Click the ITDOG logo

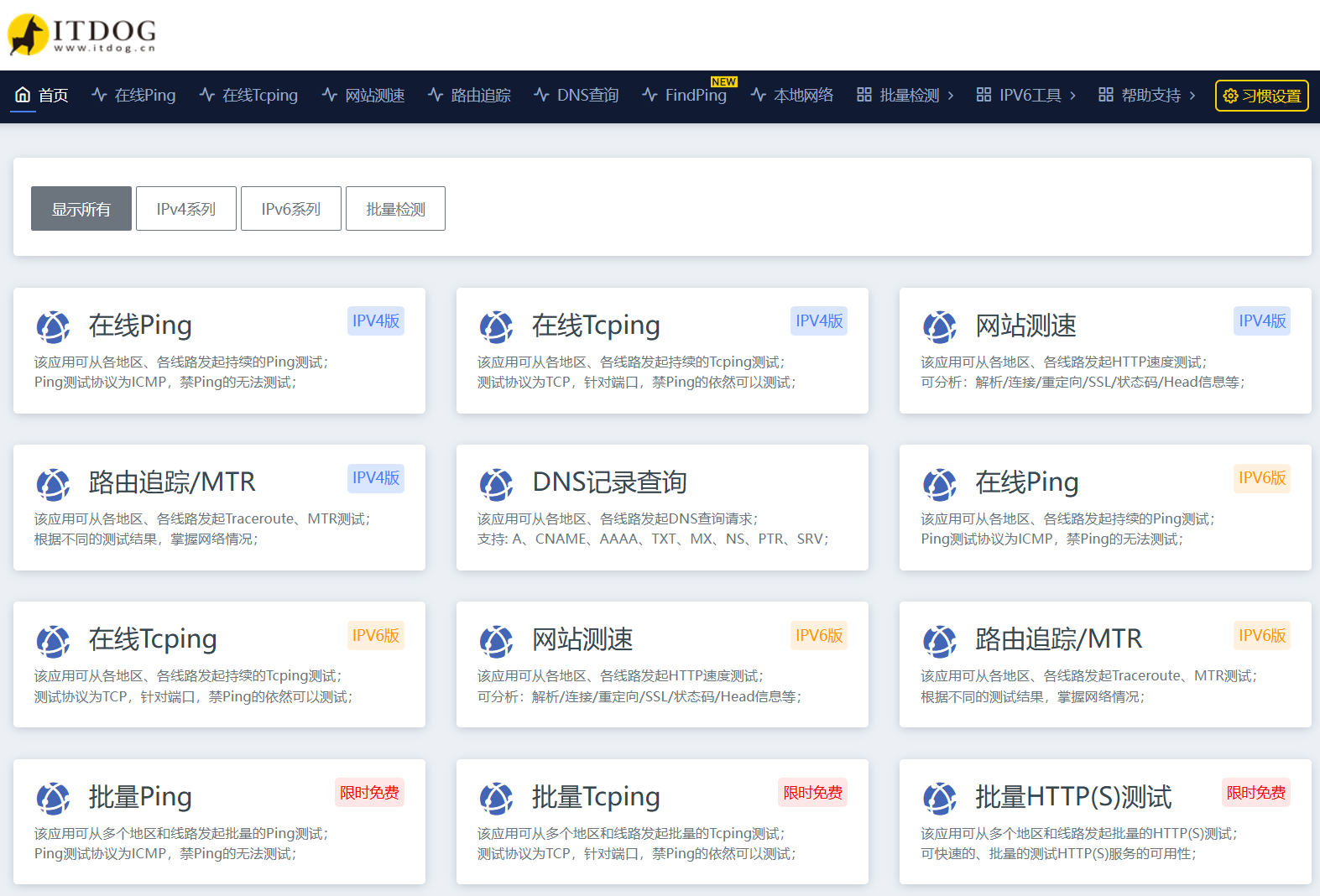point(81,34)
